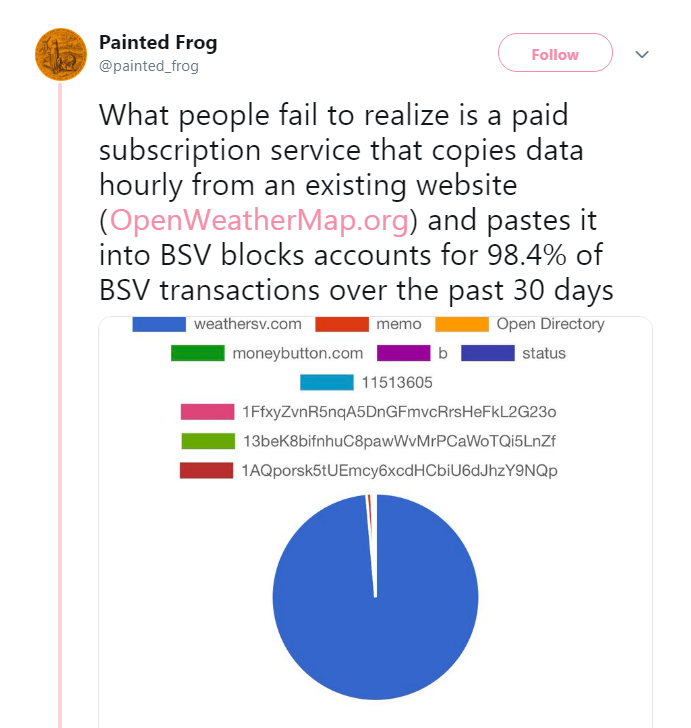Click the Painted Frog profile avatar
This screenshot has width=691, height=728.
(60, 54)
